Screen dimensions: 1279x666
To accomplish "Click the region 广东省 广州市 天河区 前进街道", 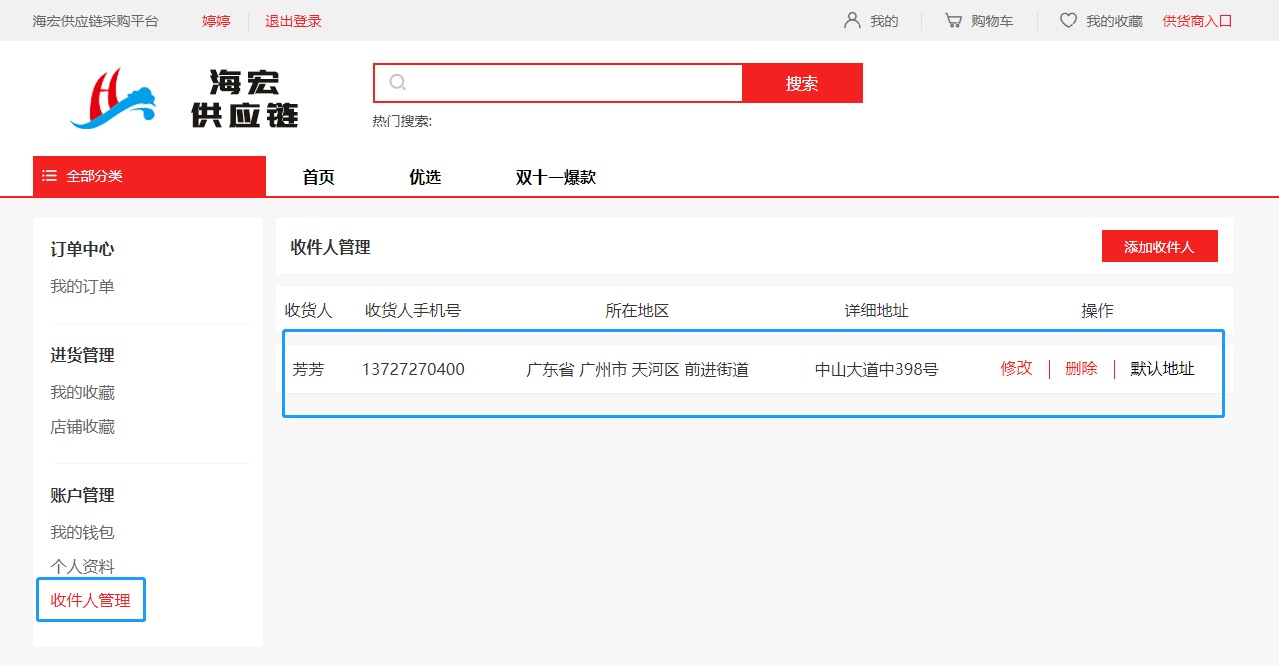I will (637, 369).
